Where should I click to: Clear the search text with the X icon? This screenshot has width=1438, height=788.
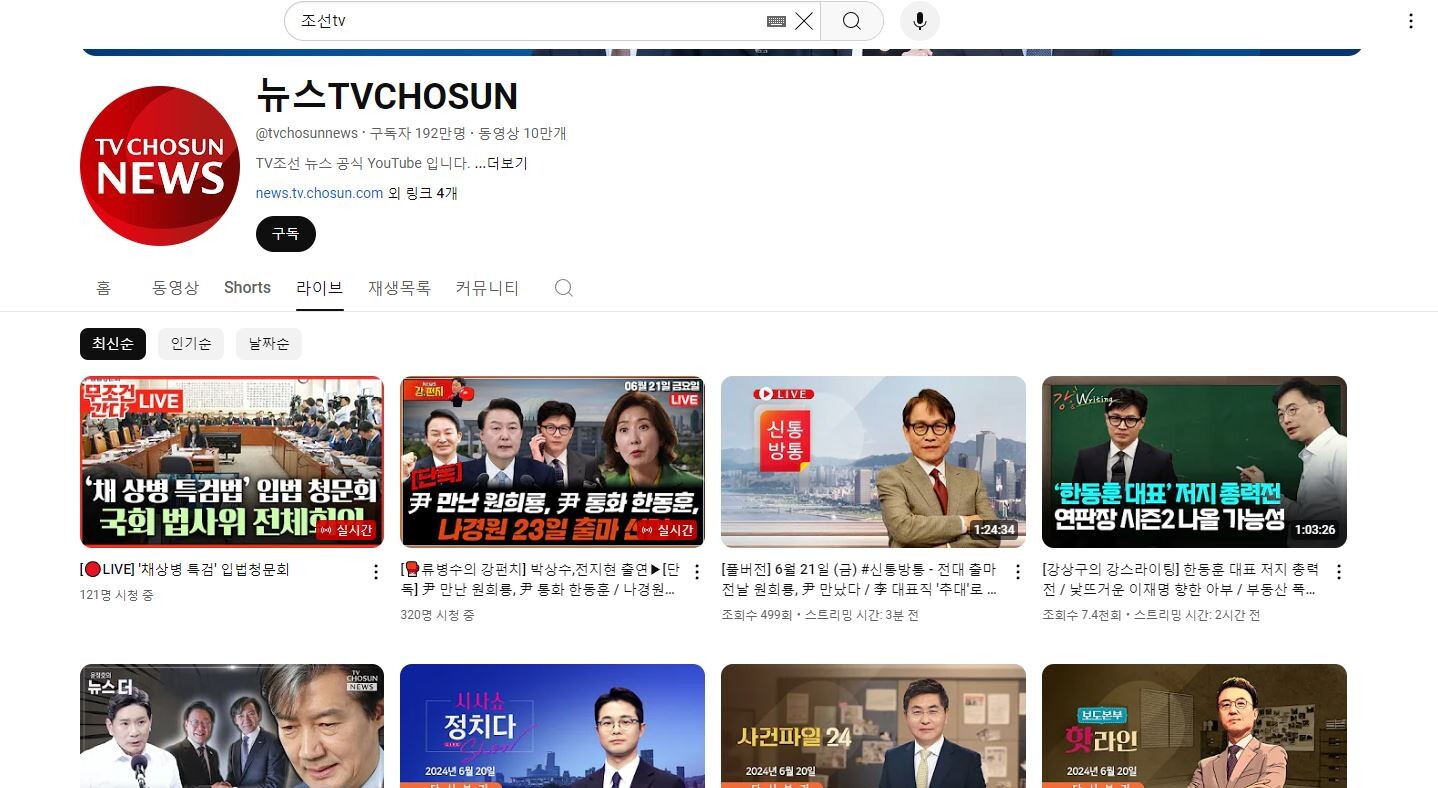click(x=804, y=21)
